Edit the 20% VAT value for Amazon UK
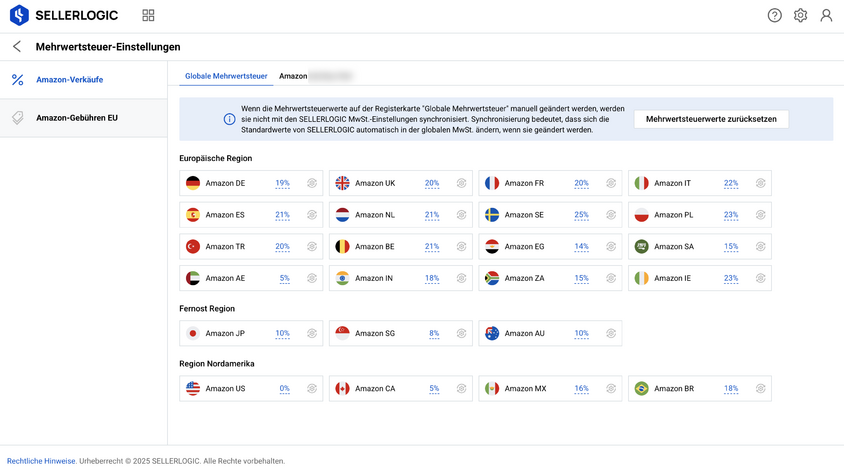 click(432, 183)
